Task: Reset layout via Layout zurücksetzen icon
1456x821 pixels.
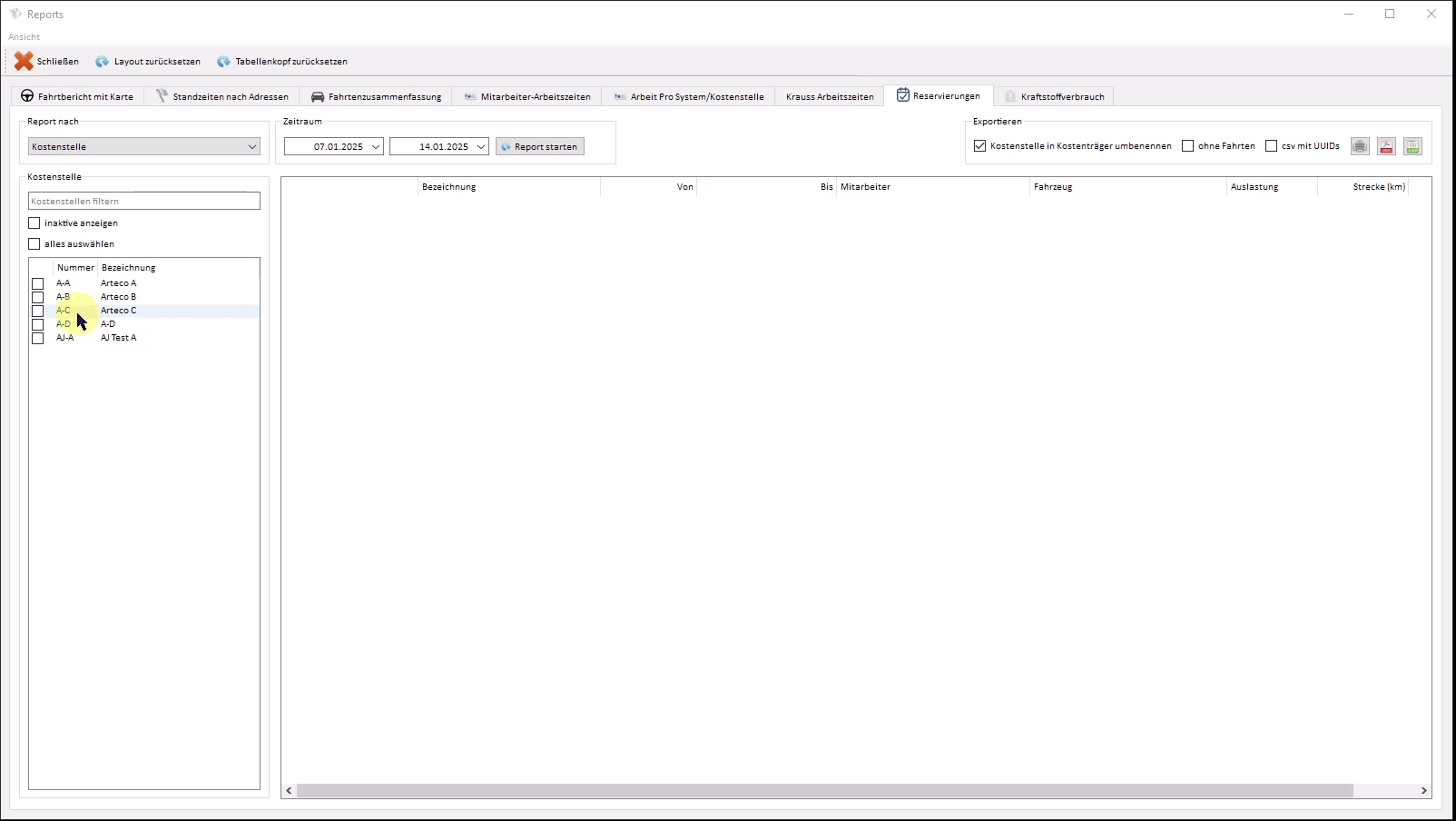Action: pyautogui.click(x=103, y=62)
